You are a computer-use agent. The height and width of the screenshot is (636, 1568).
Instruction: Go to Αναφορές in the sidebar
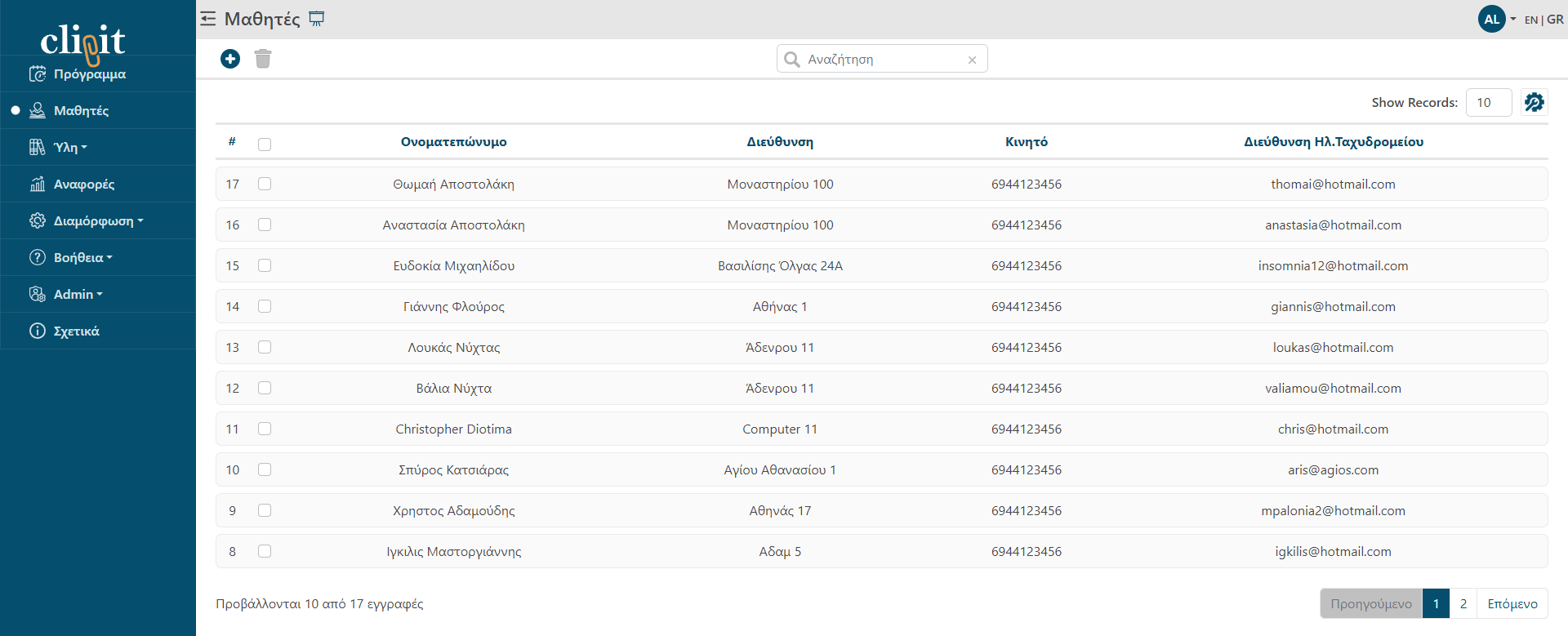coord(83,184)
